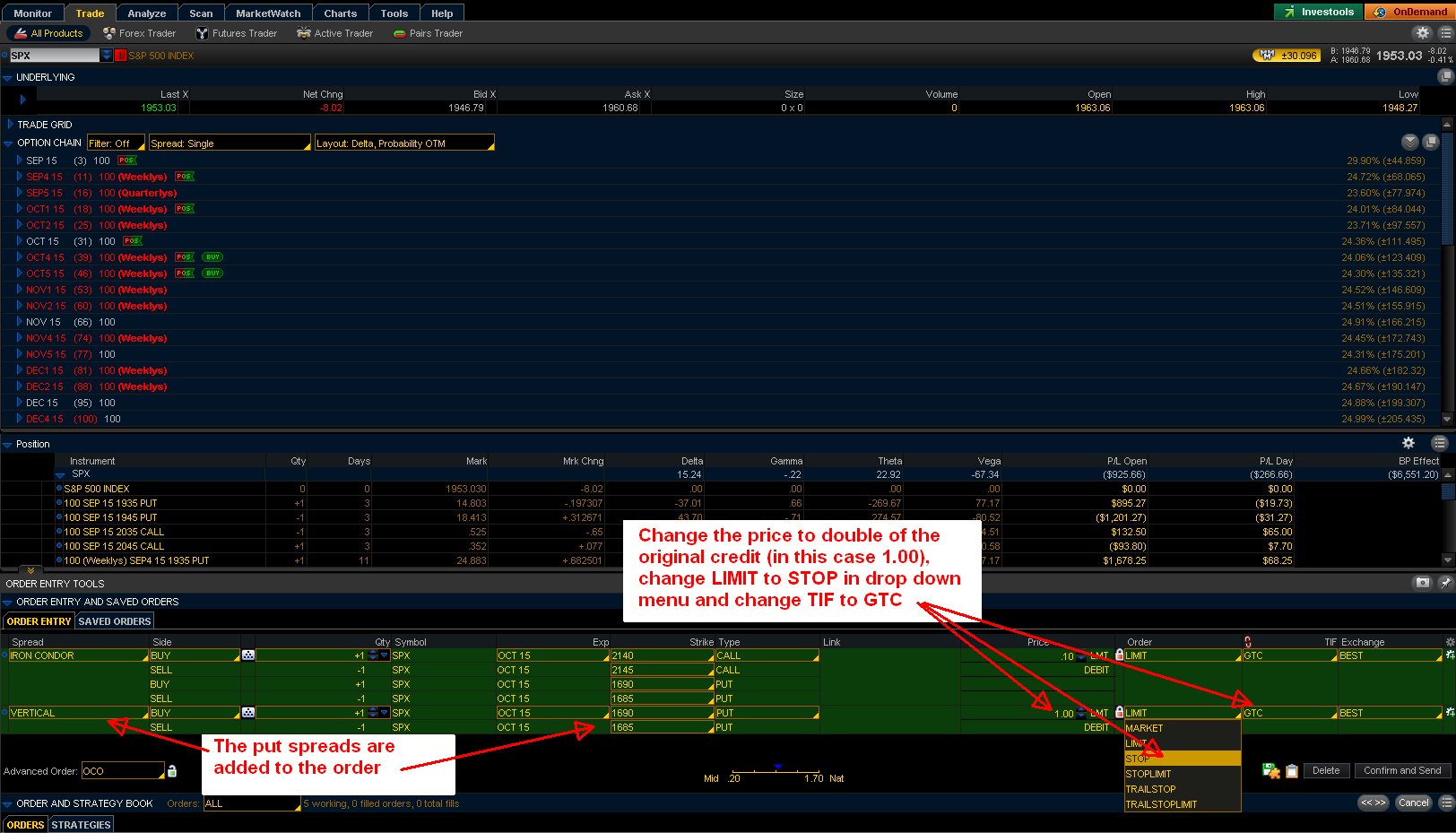Open order entry column settings gear
The height and width of the screenshot is (833, 1456).
(1450, 642)
